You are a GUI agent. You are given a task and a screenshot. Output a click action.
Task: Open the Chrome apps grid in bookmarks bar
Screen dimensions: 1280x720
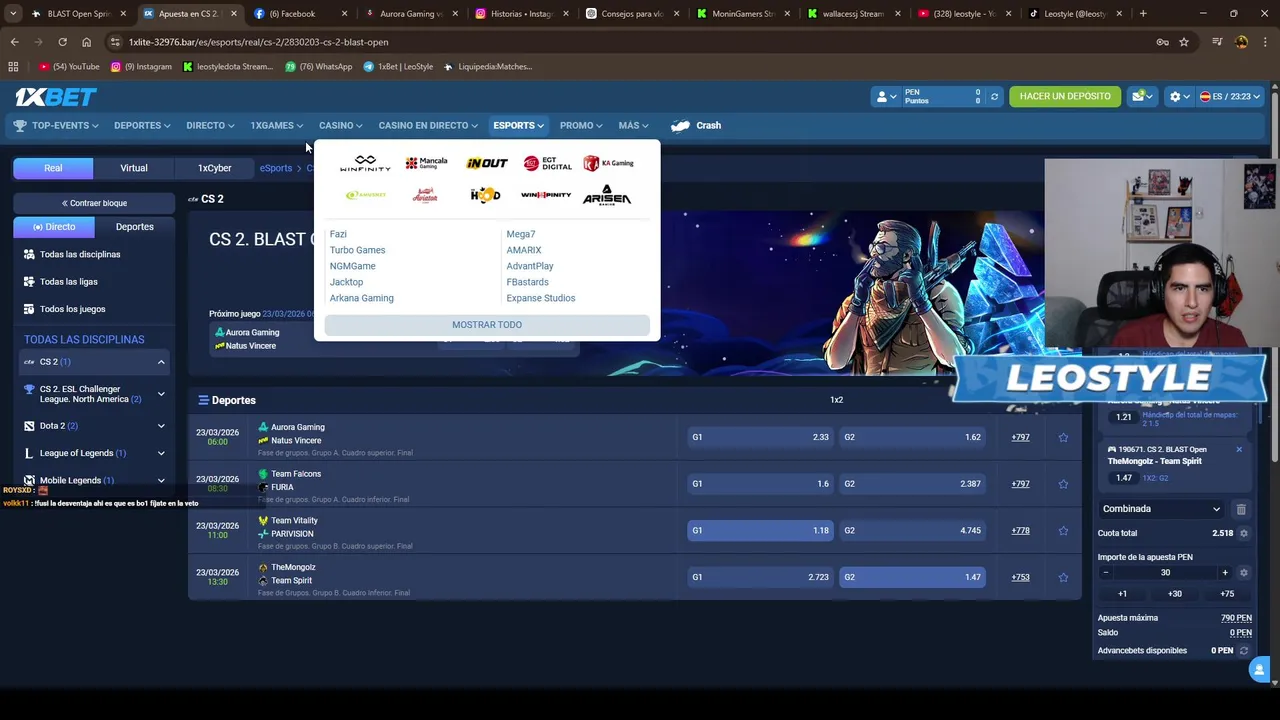[13, 67]
